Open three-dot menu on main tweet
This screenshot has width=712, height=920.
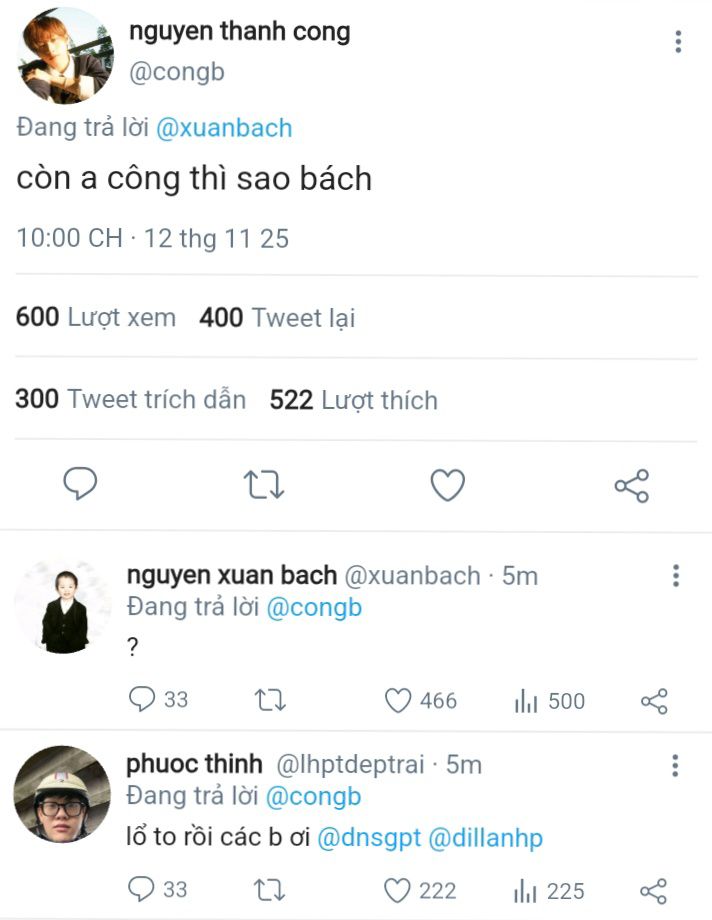tap(678, 42)
